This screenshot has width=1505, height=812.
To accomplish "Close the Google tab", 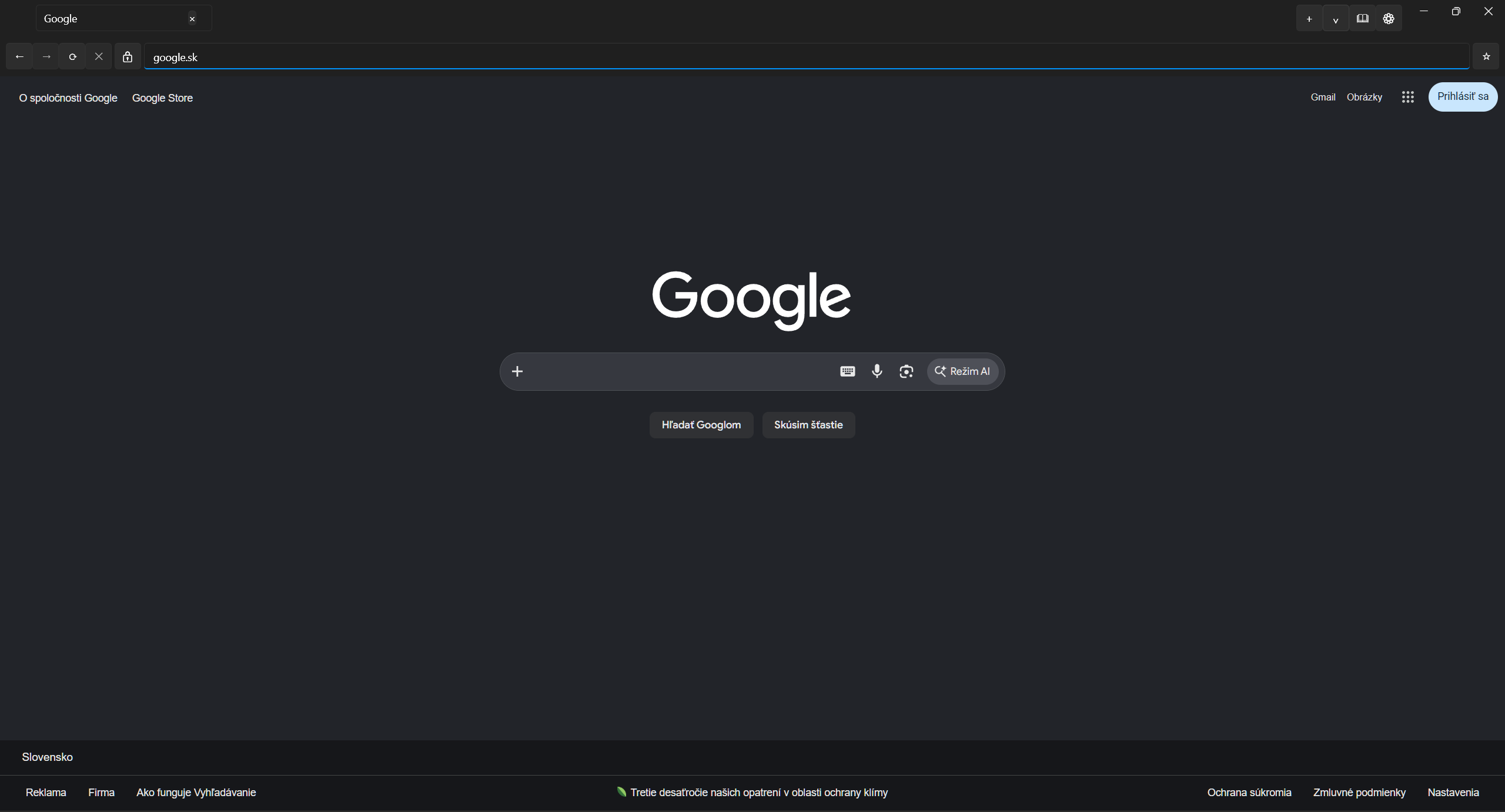I will click(192, 19).
